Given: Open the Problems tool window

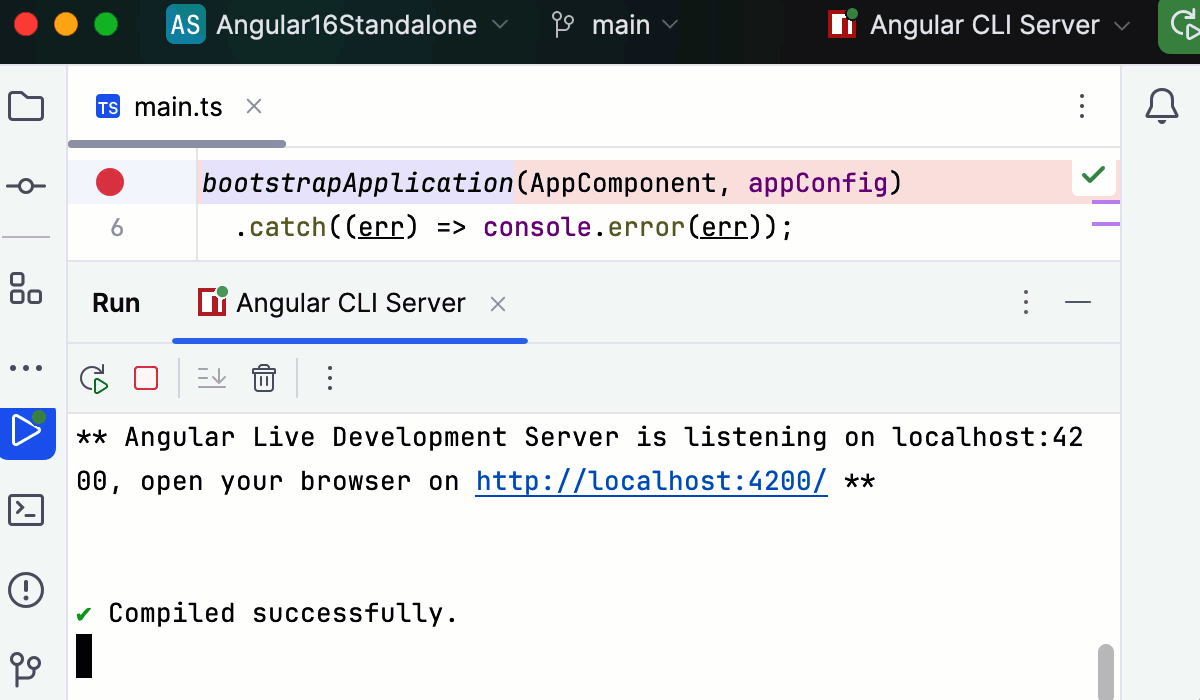Looking at the screenshot, I should pyautogui.click(x=27, y=590).
